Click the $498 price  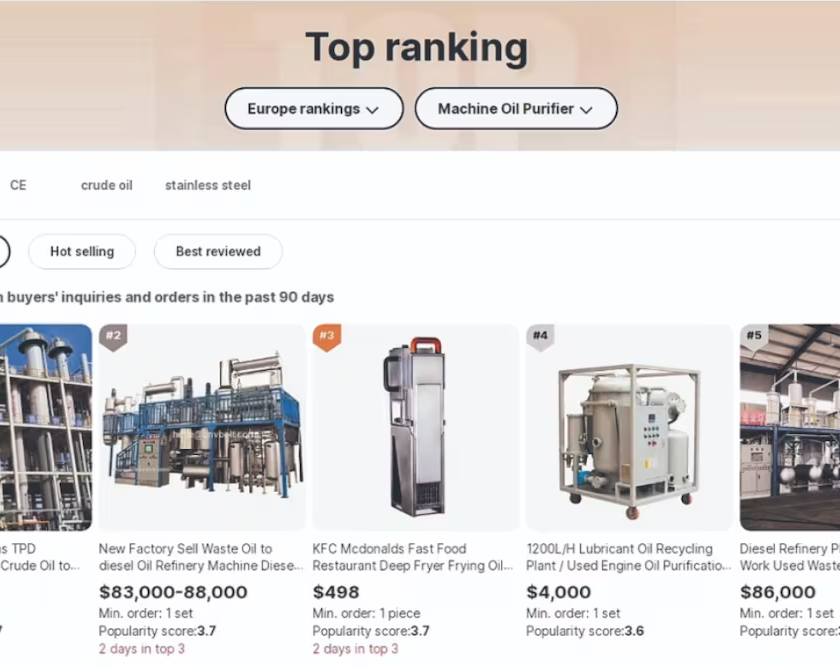pyautogui.click(x=336, y=592)
